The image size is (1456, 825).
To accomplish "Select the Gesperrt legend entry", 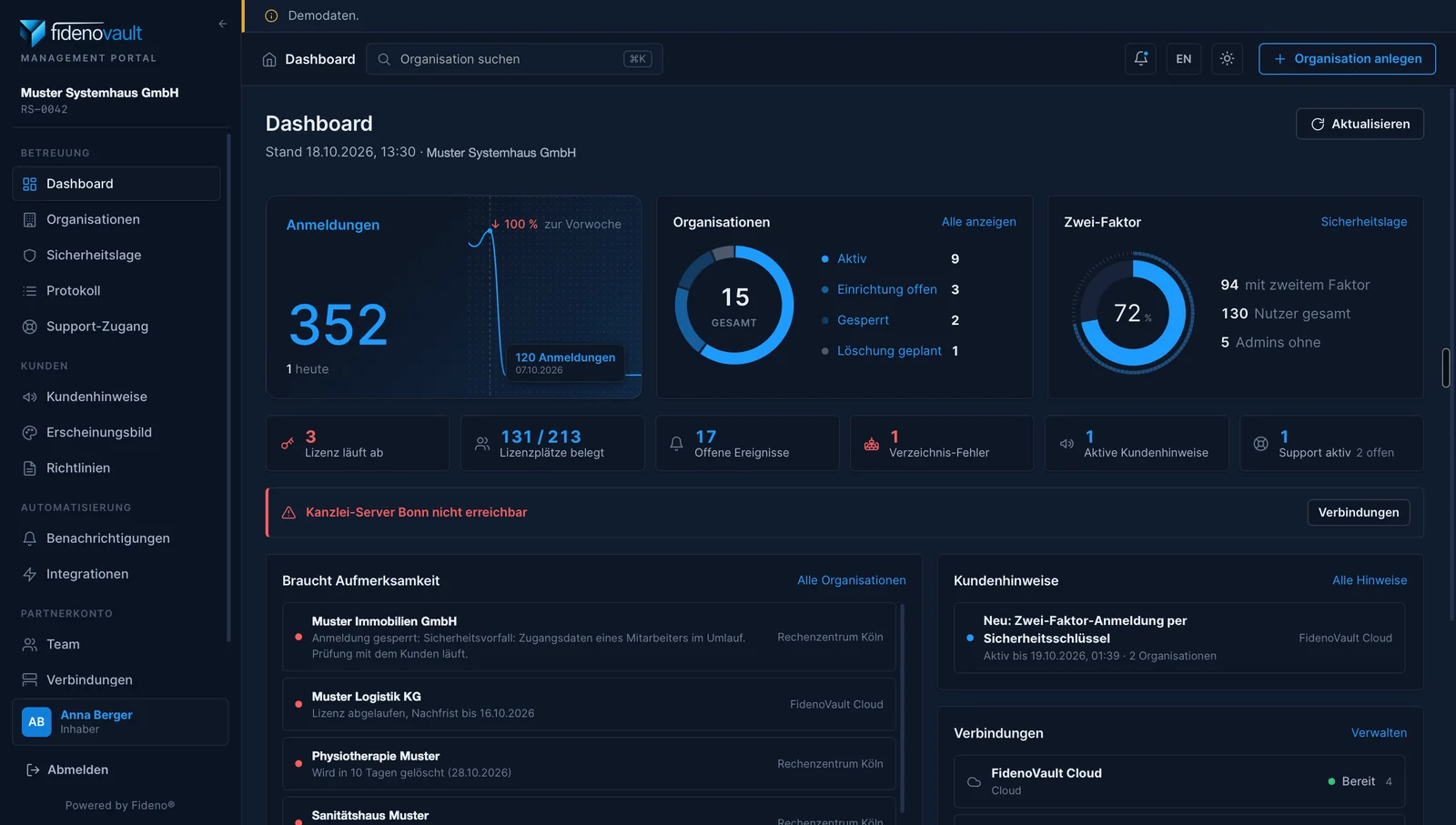I will click(x=890, y=320).
